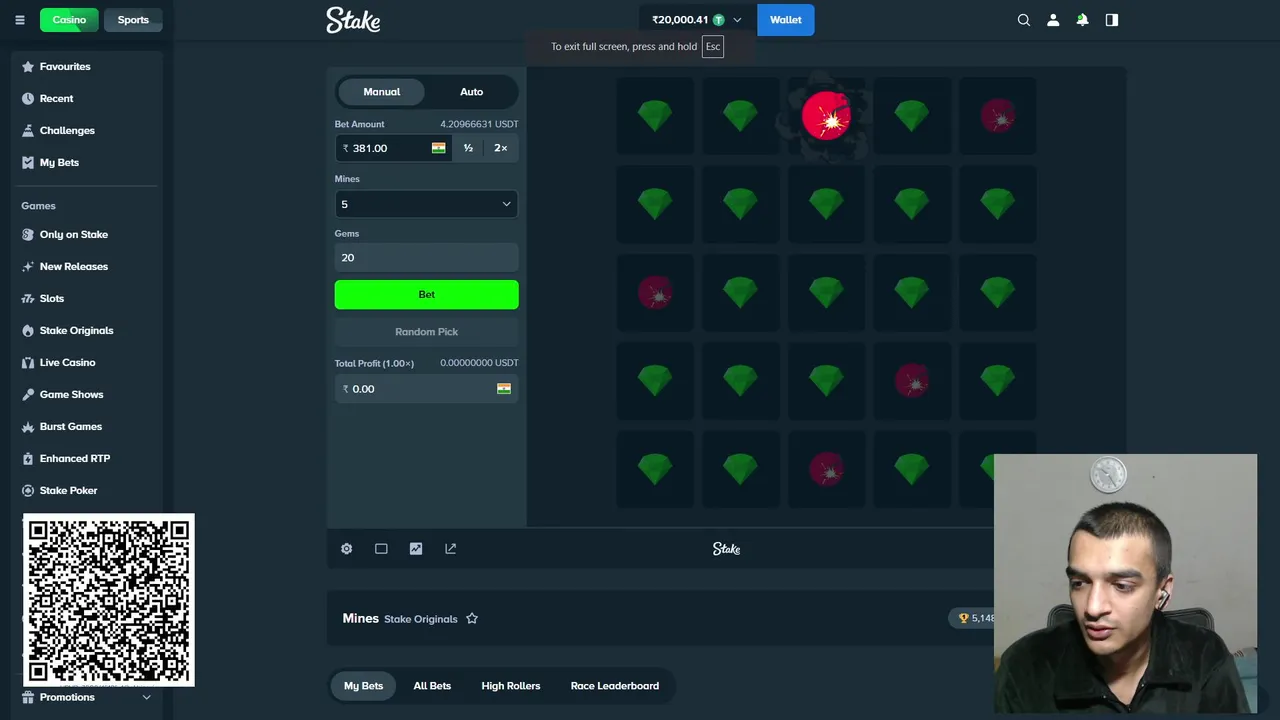
Task: Click the New Releases sparkle icon
Action: click(28, 267)
